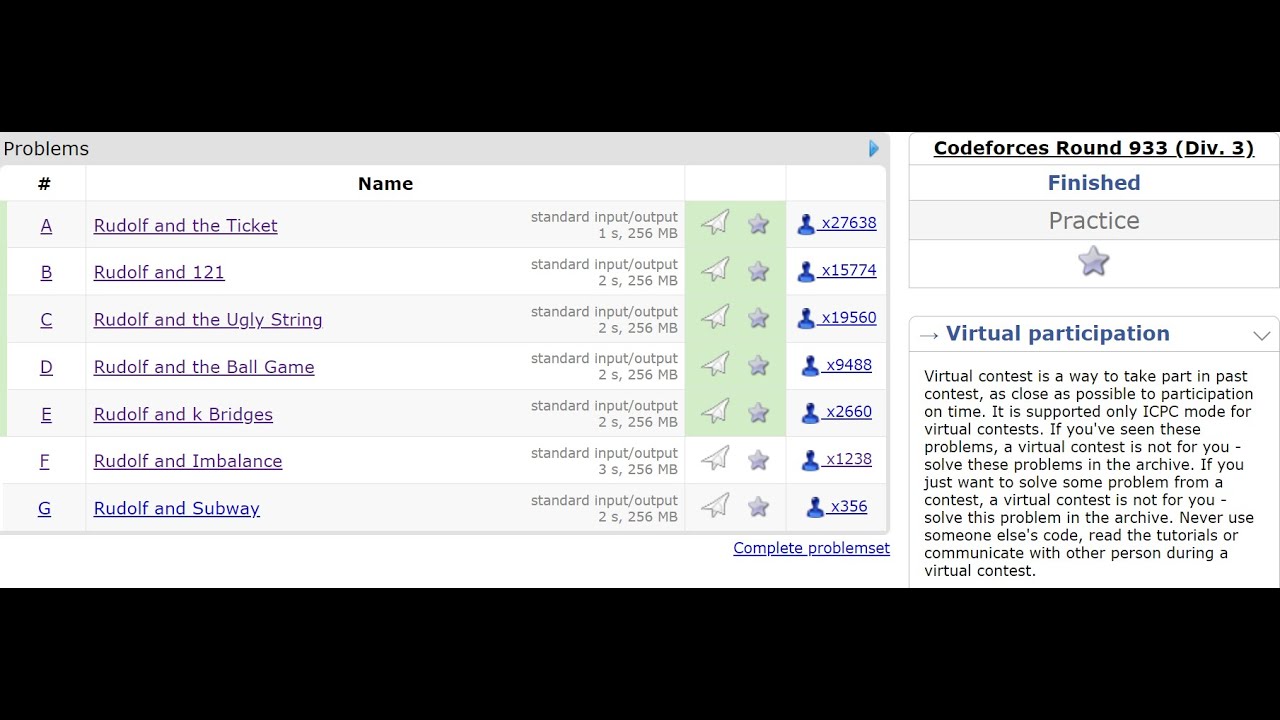The width and height of the screenshot is (1280, 720).
Task: Click problem letter A link
Action: coord(46,226)
